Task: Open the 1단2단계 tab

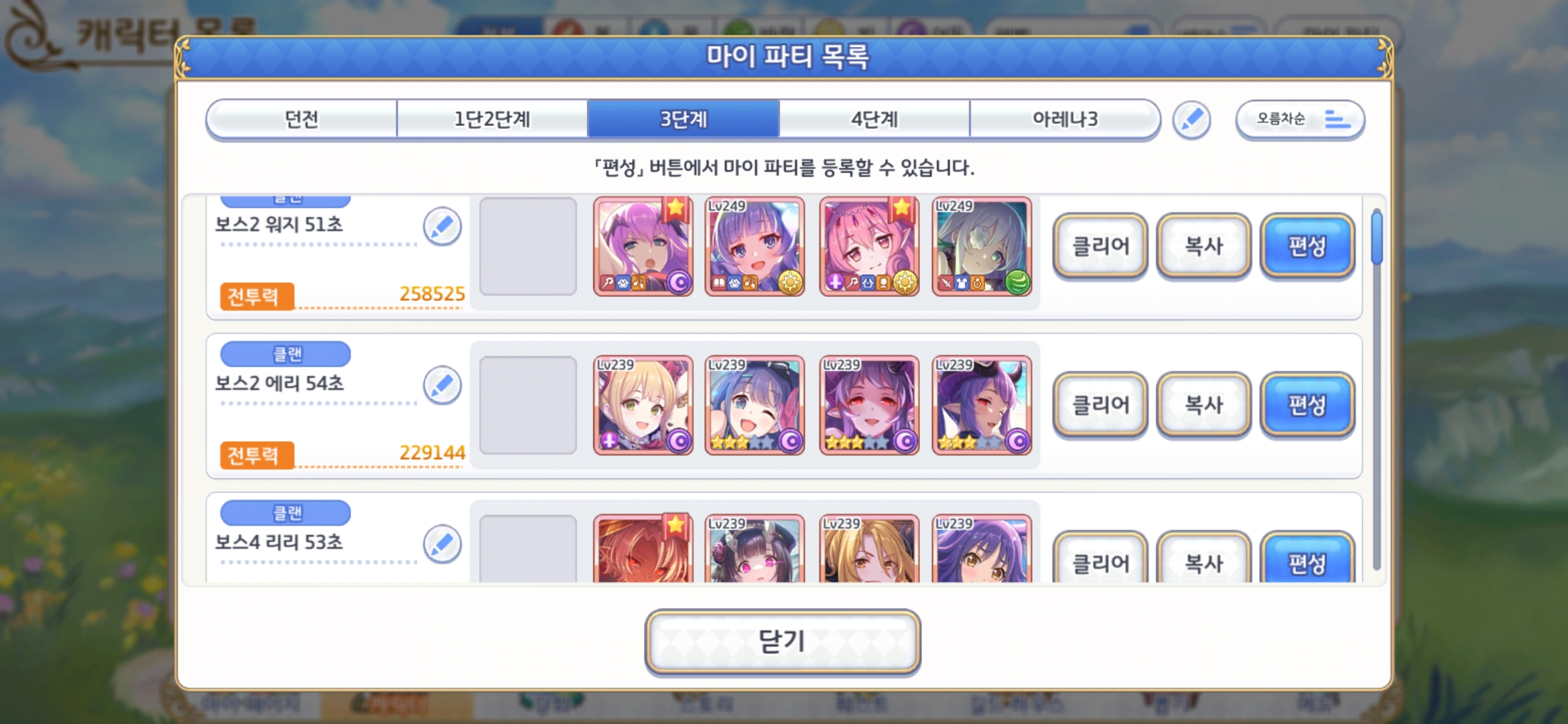Action: (493, 119)
